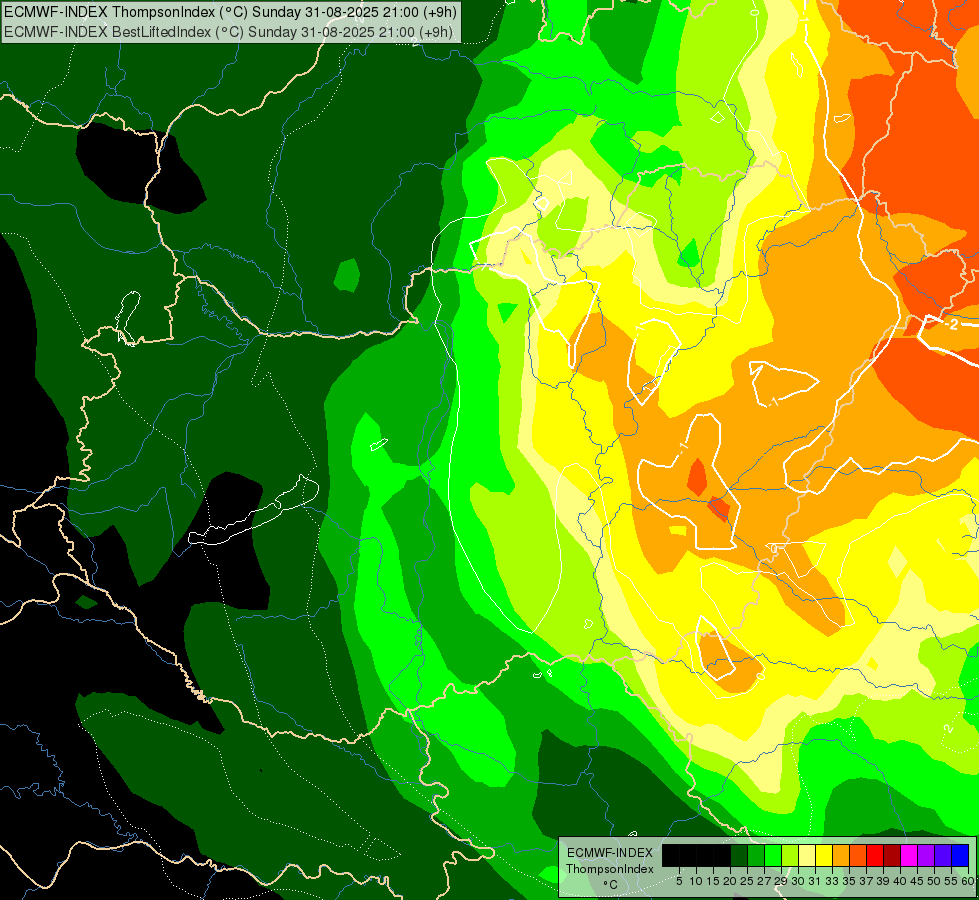This screenshot has height=900, width=979.
Task: Click the legend label 'ECMWF-INDEX'
Action: coord(610,853)
